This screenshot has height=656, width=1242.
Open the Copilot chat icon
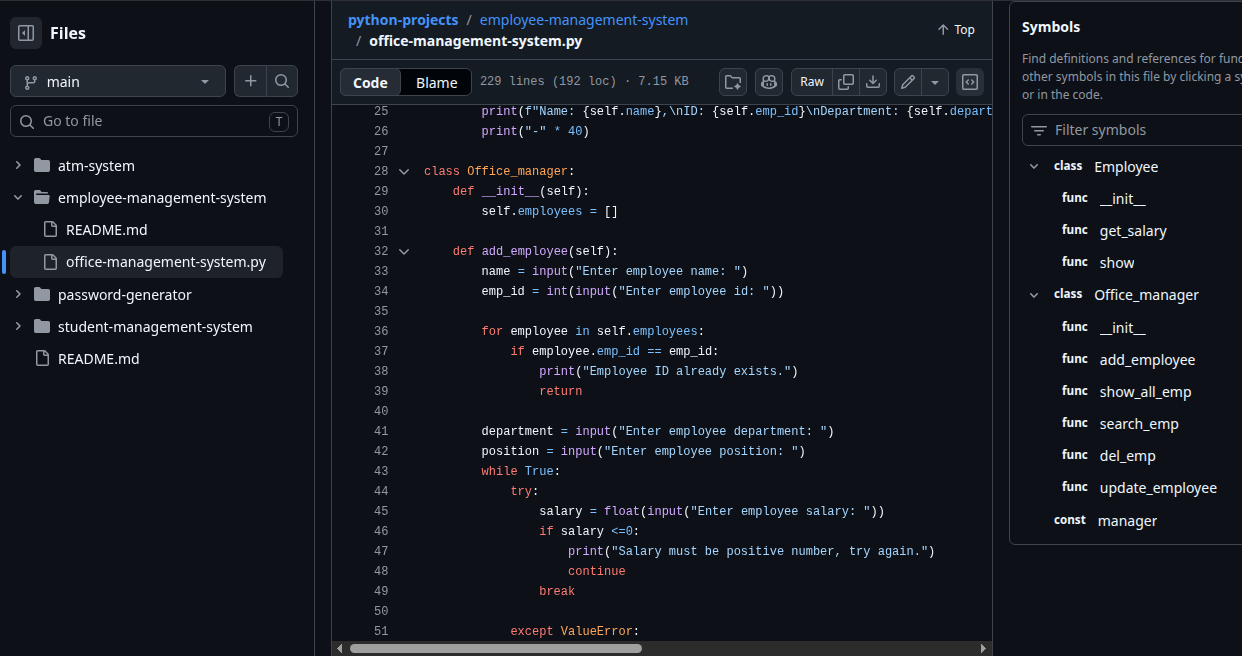tap(768, 82)
